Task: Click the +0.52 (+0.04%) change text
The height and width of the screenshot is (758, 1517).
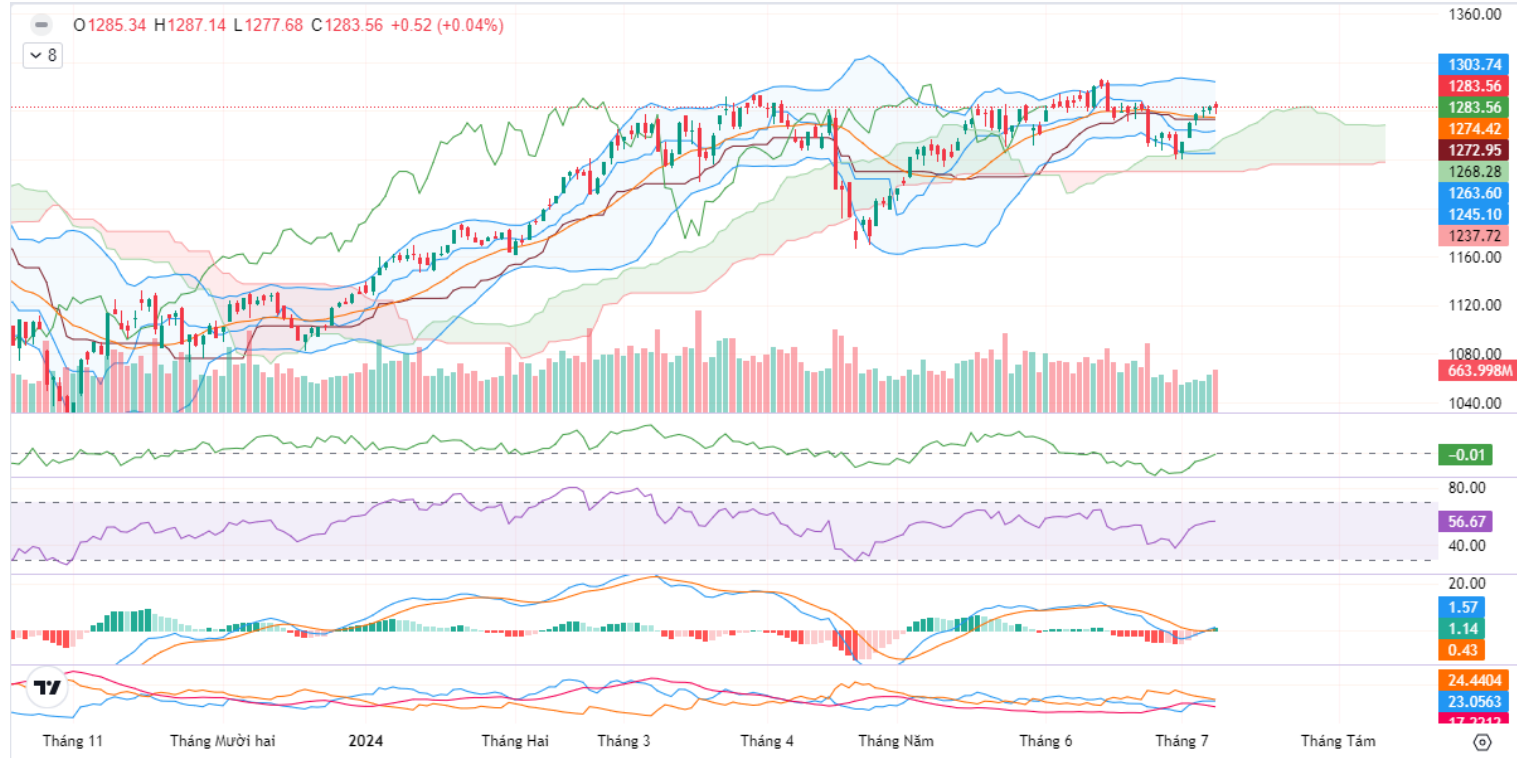Action: [446, 25]
